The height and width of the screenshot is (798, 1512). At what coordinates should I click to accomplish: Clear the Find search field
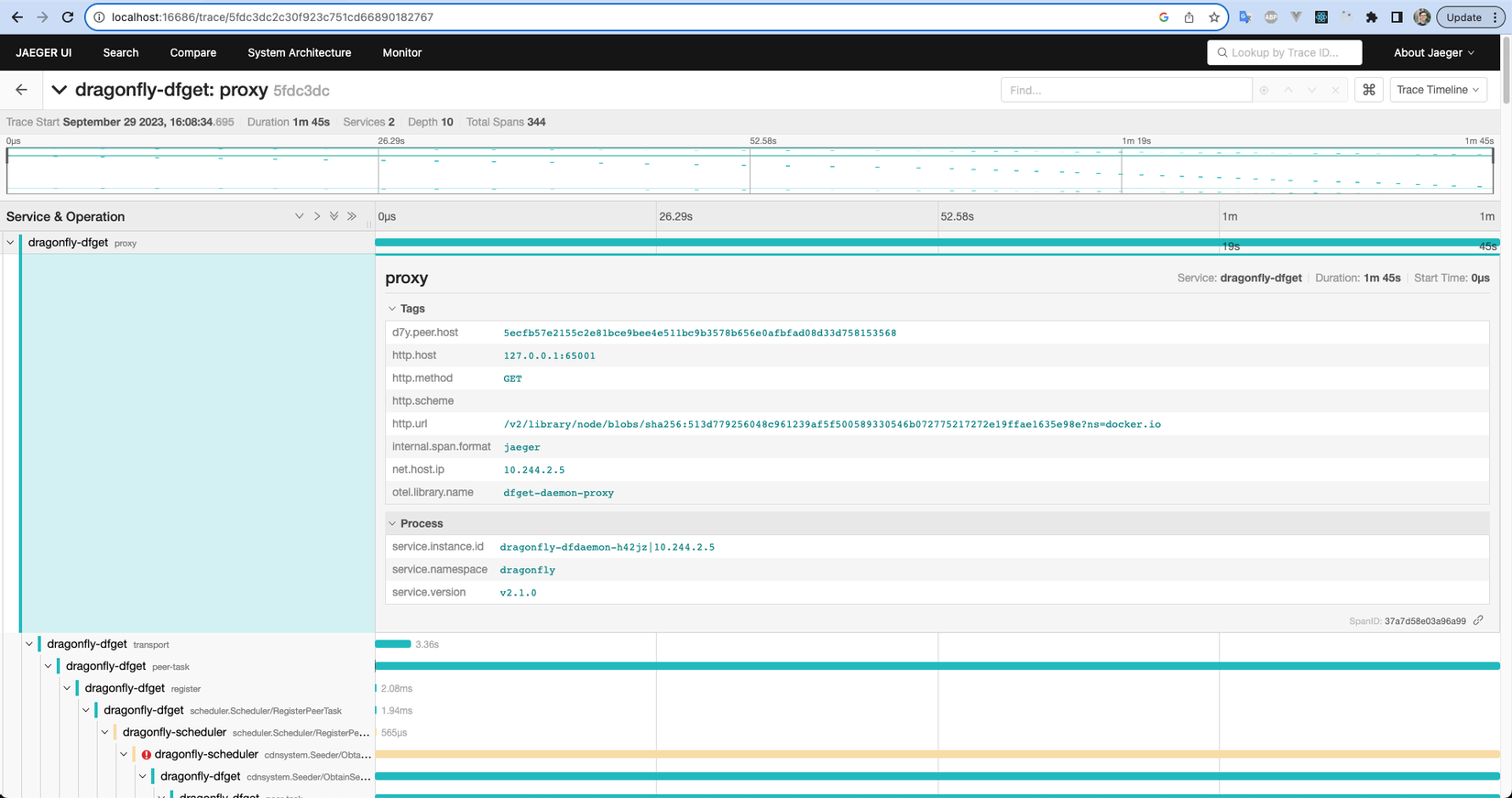pos(1335,90)
